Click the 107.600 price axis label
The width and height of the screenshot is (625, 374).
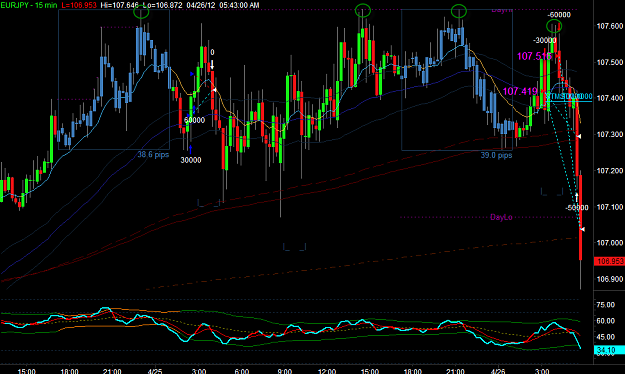click(x=609, y=26)
